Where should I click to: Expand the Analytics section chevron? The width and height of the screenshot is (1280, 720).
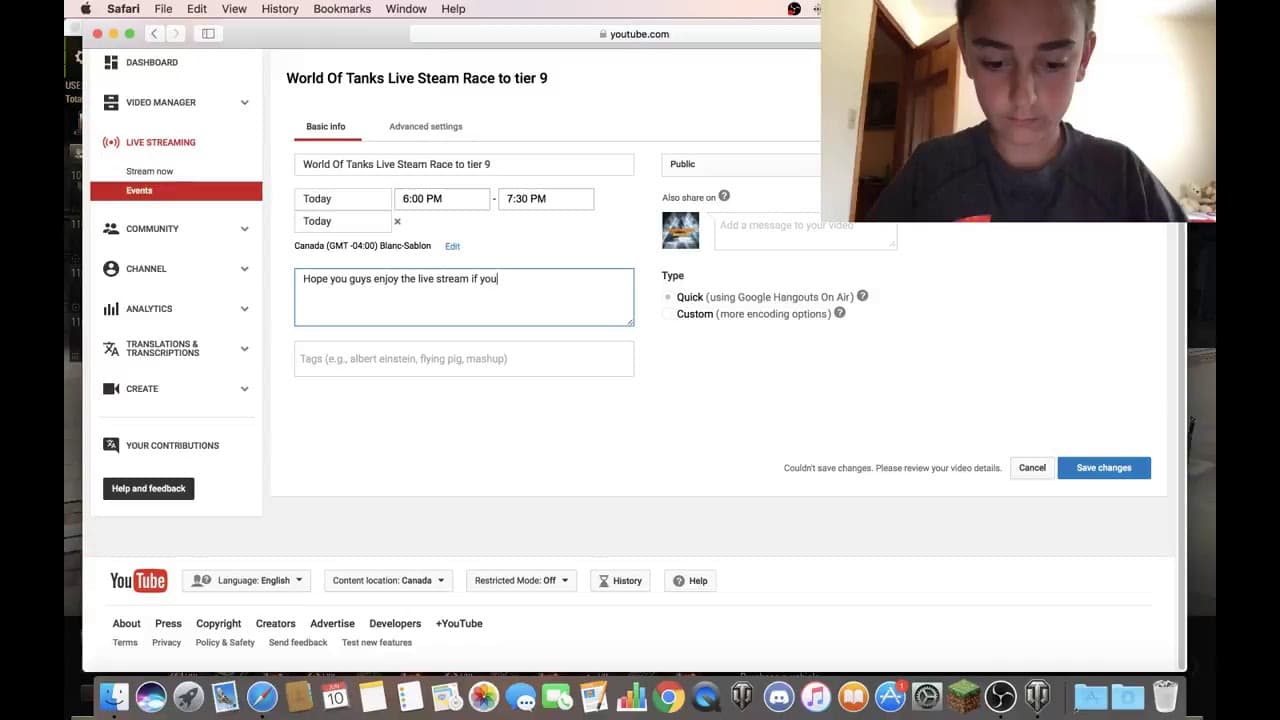(x=244, y=308)
